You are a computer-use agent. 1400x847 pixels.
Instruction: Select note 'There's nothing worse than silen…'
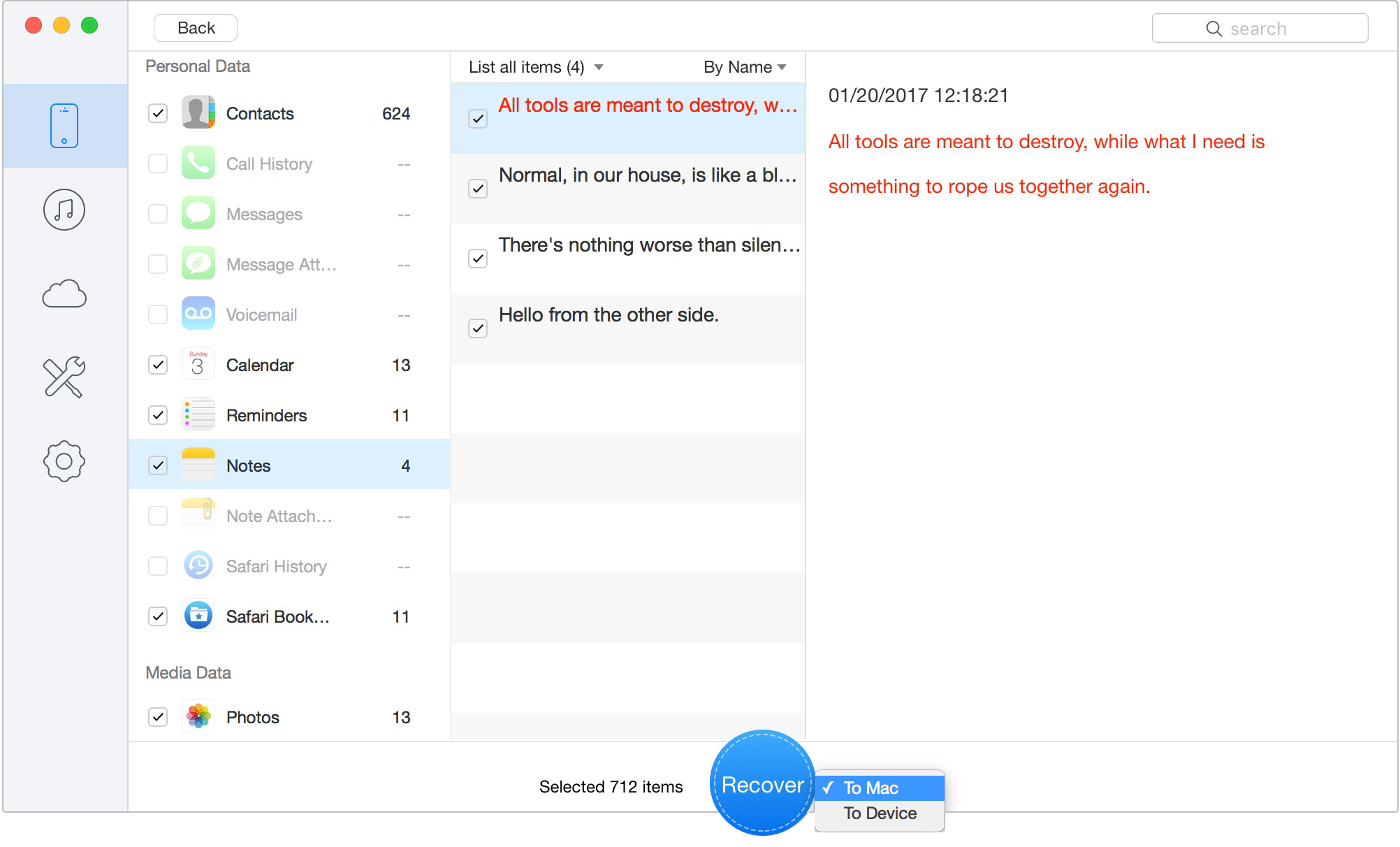tap(628, 259)
